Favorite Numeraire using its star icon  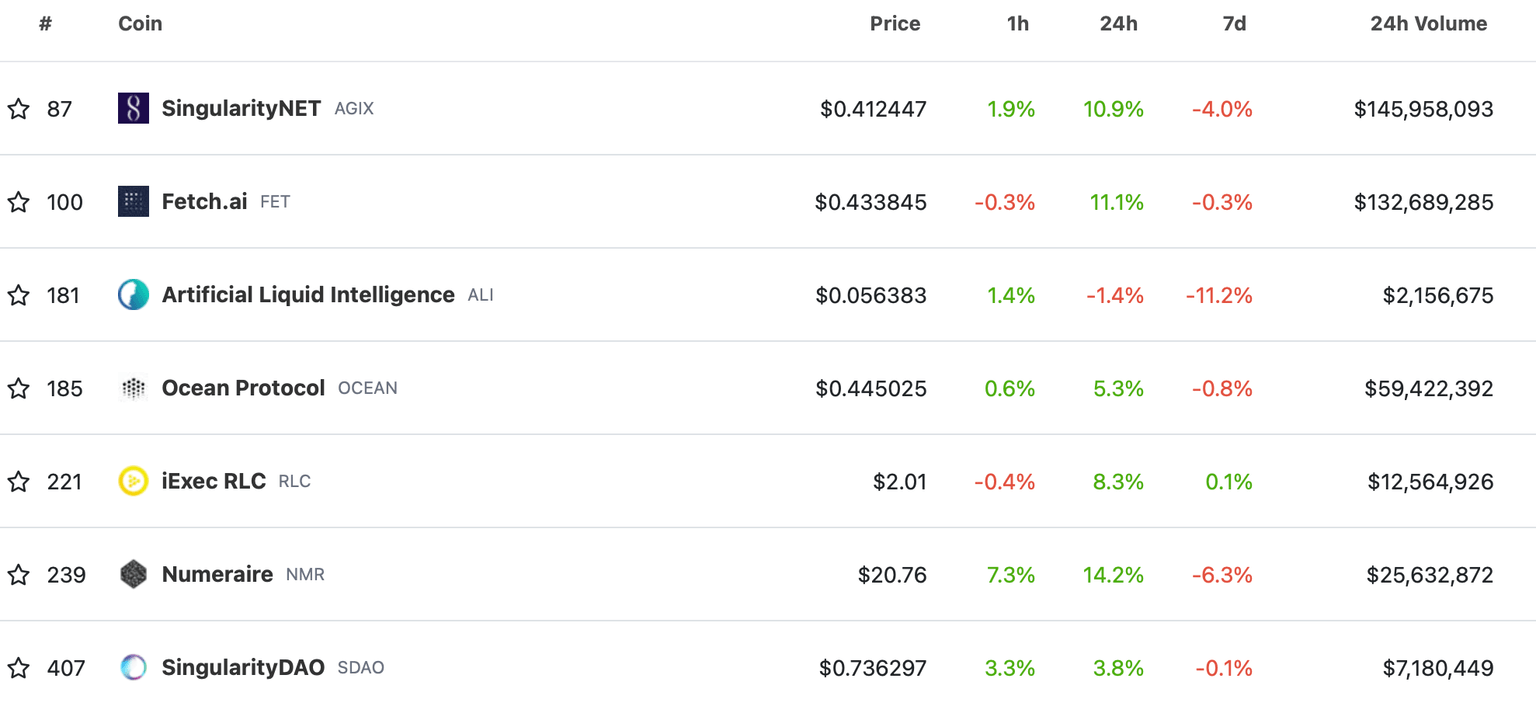tap(18, 574)
